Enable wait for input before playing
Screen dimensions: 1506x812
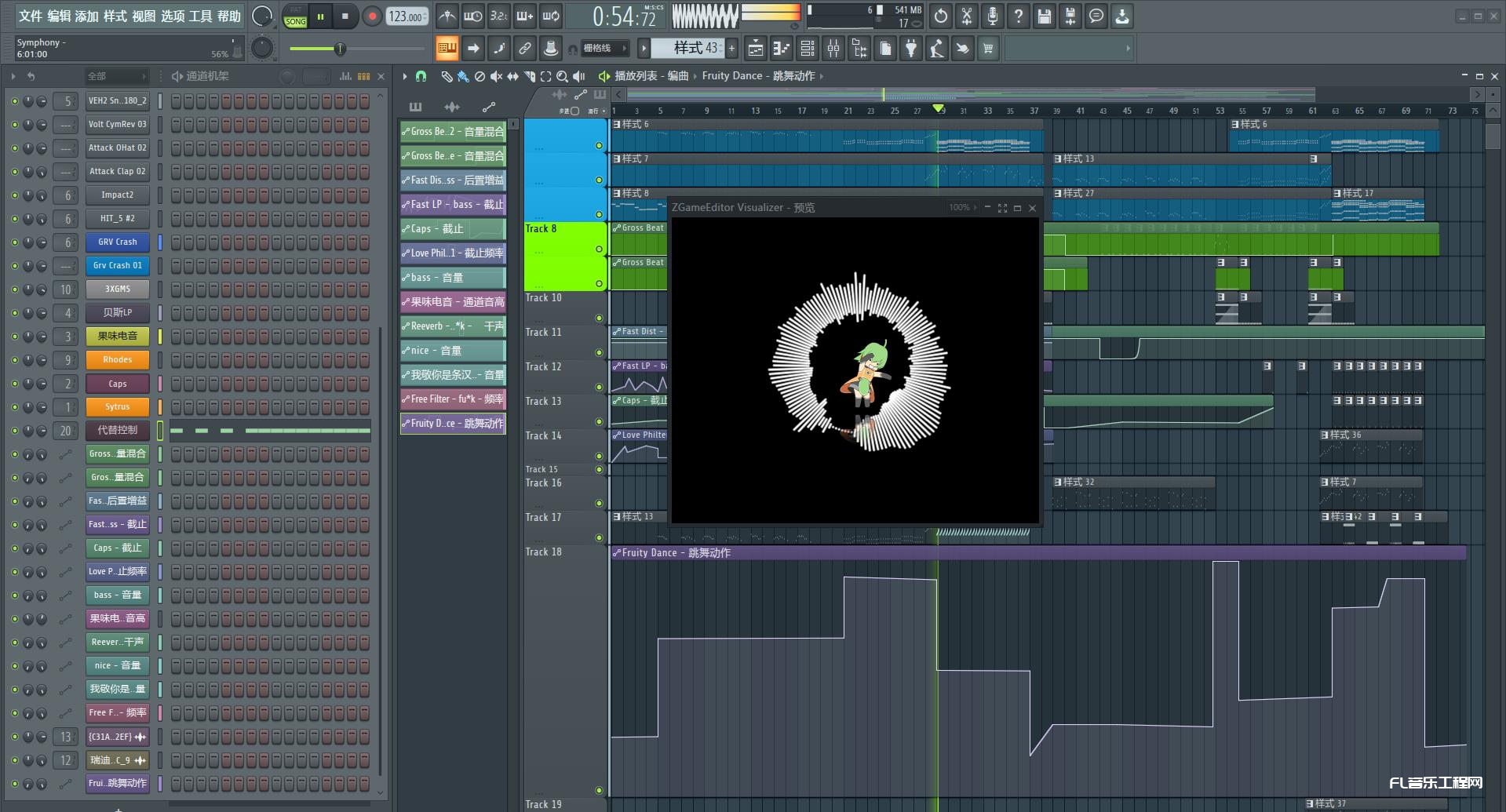coord(472,16)
